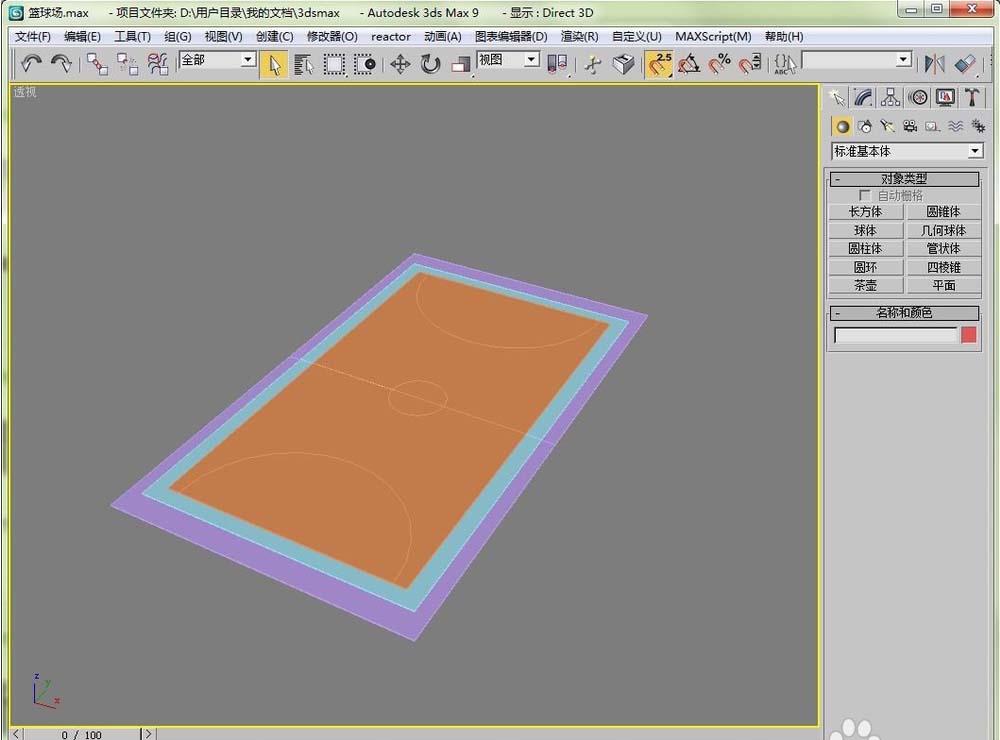
Task: Toggle the 2.5D snaps button
Action: 659,64
